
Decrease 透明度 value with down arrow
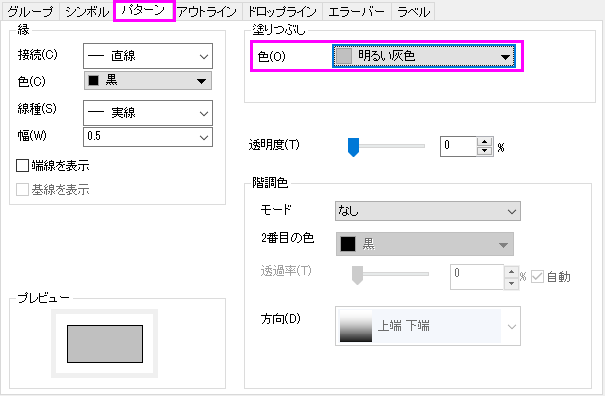tap(485, 151)
